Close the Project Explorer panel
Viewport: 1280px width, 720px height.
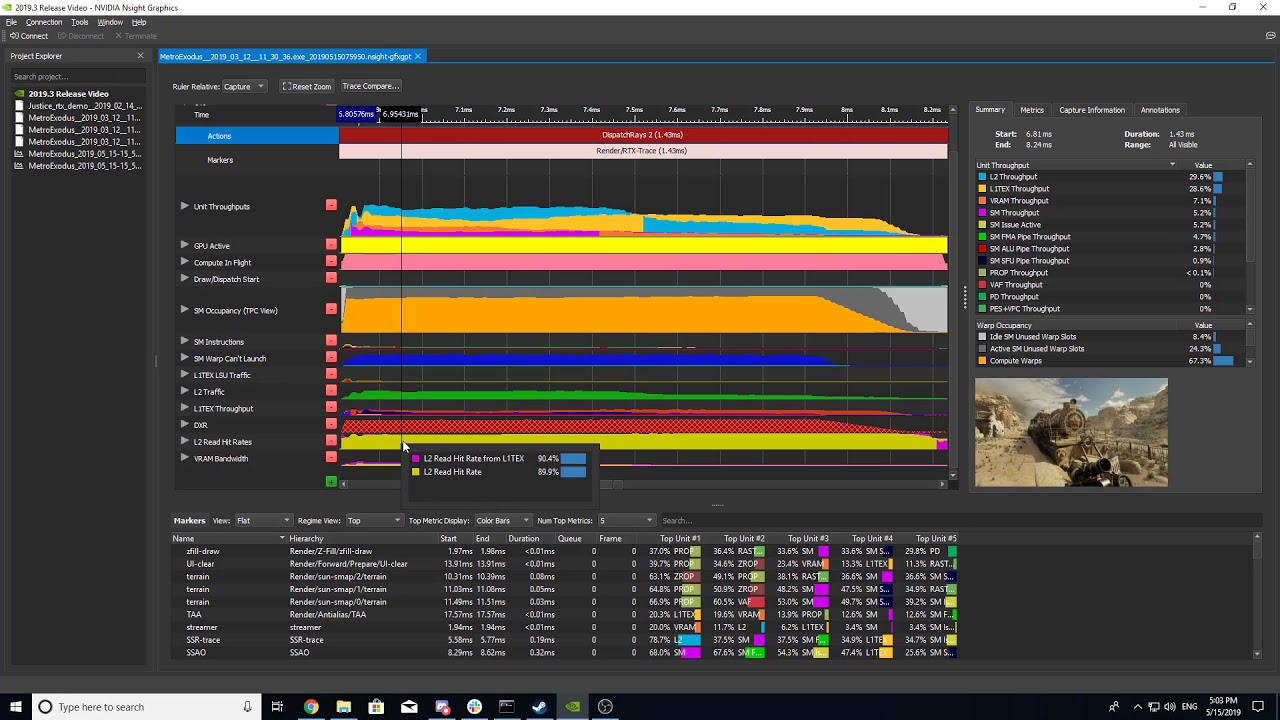click(140, 56)
